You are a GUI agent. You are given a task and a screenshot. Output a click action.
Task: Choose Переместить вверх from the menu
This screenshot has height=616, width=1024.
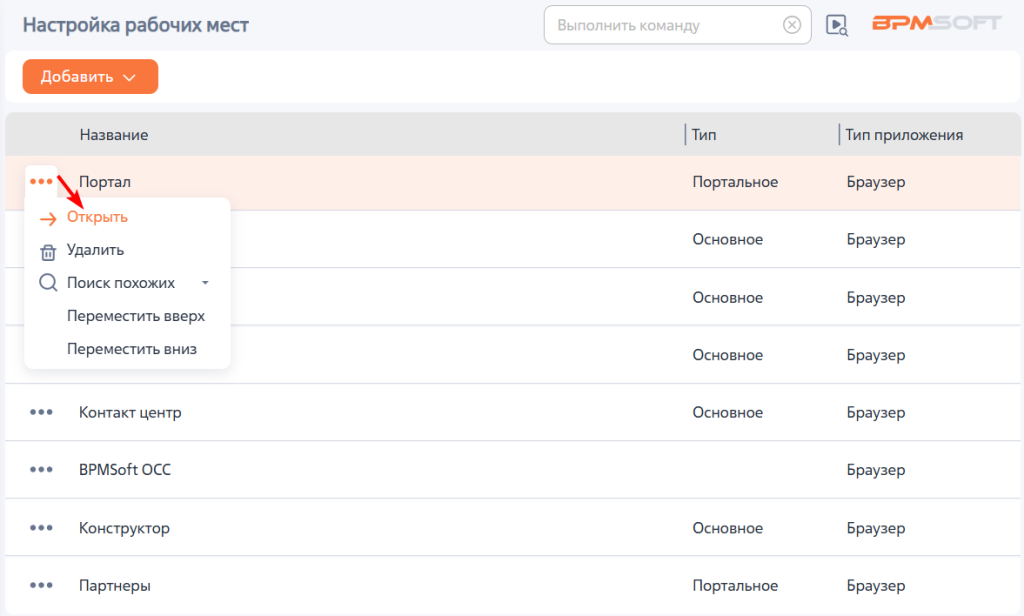(136, 316)
